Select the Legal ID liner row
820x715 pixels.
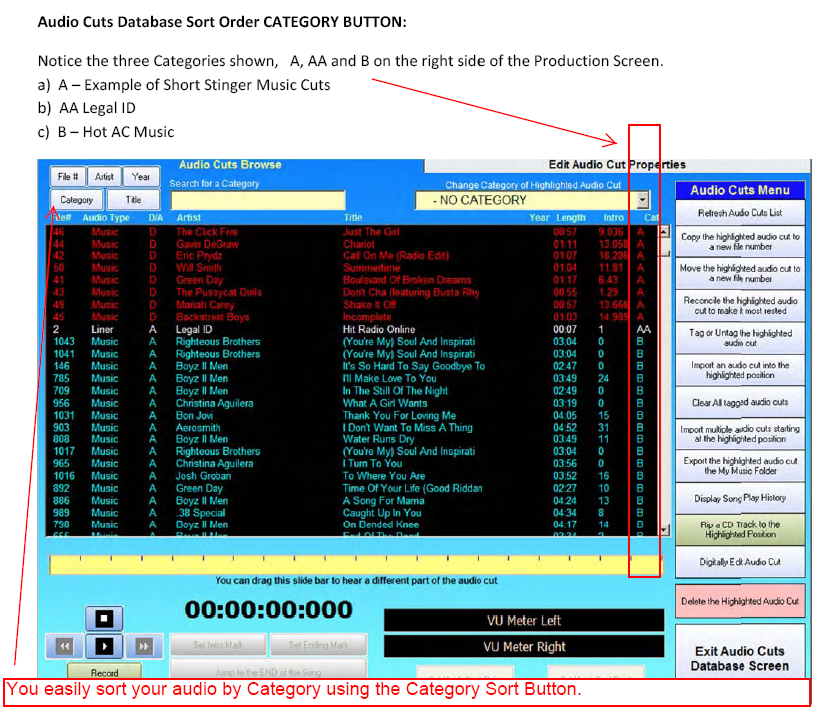[350, 329]
